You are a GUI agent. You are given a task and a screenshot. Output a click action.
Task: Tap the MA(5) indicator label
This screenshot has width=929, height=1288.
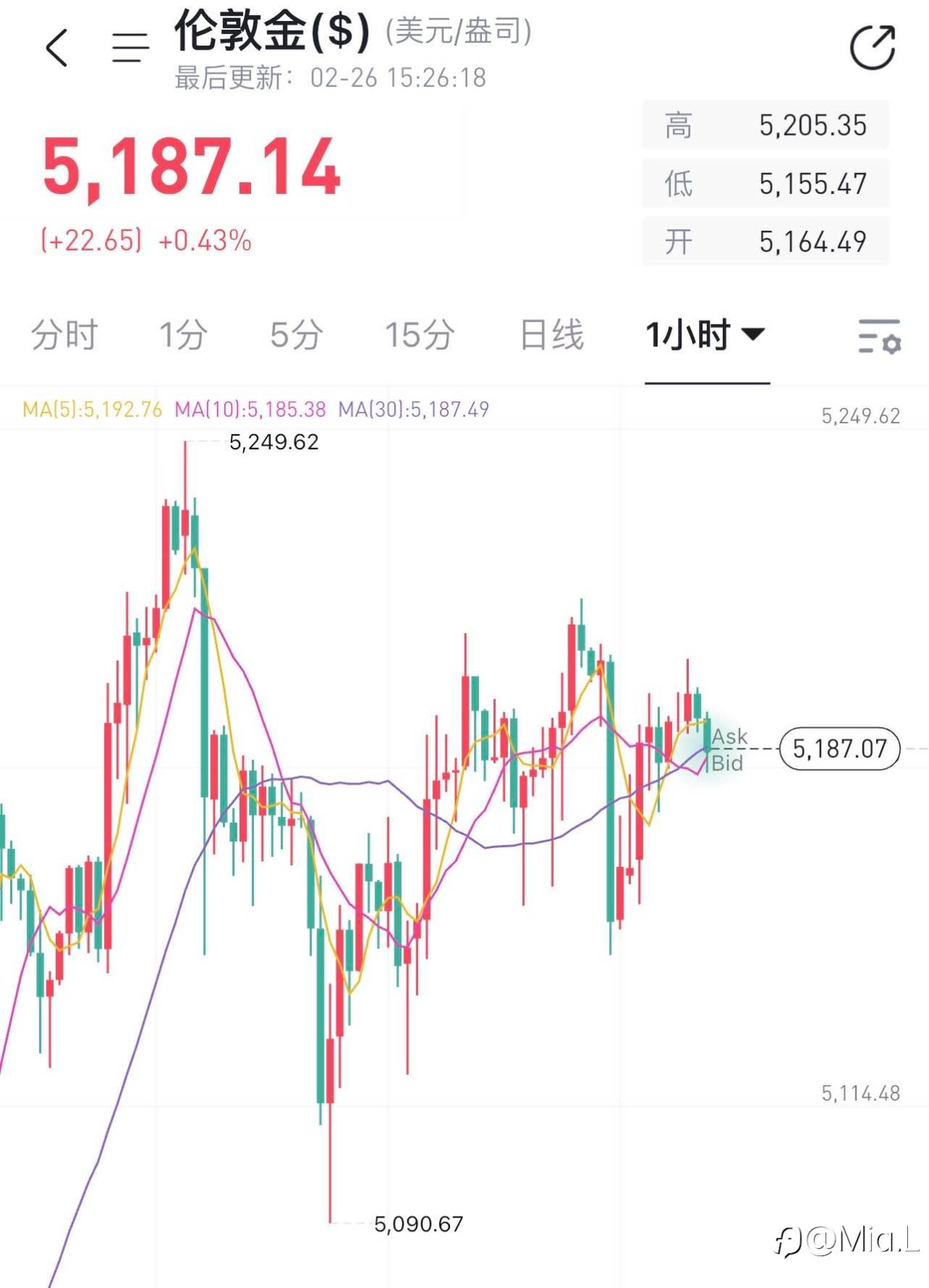pyautogui.click(x=92, y=409)
